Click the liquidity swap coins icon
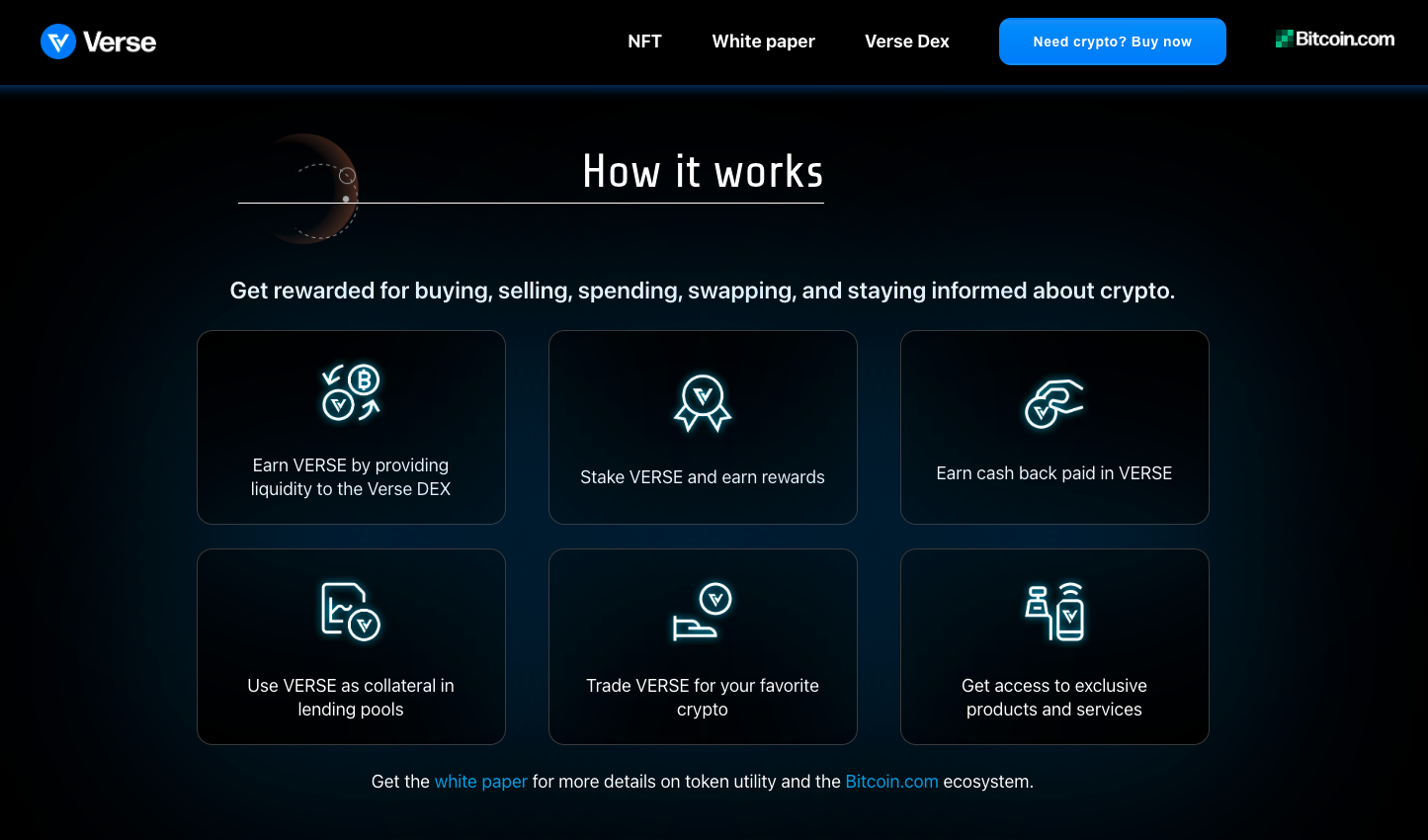1428x840 pixels. [351, 392]
